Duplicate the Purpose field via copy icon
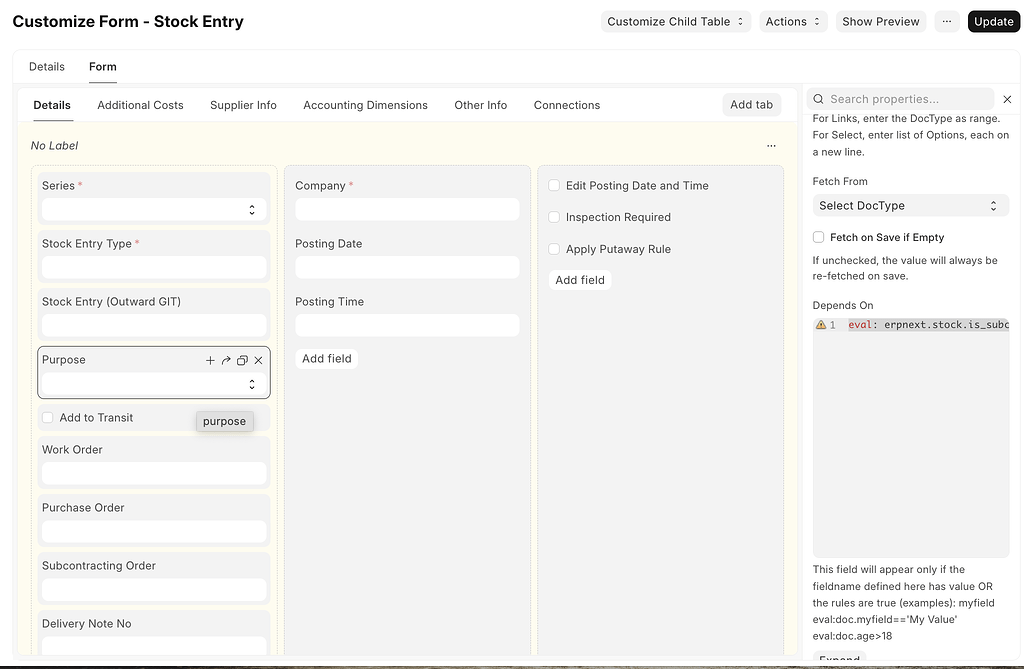This screenshot has width=1024, height=669. tap(241, 360)
